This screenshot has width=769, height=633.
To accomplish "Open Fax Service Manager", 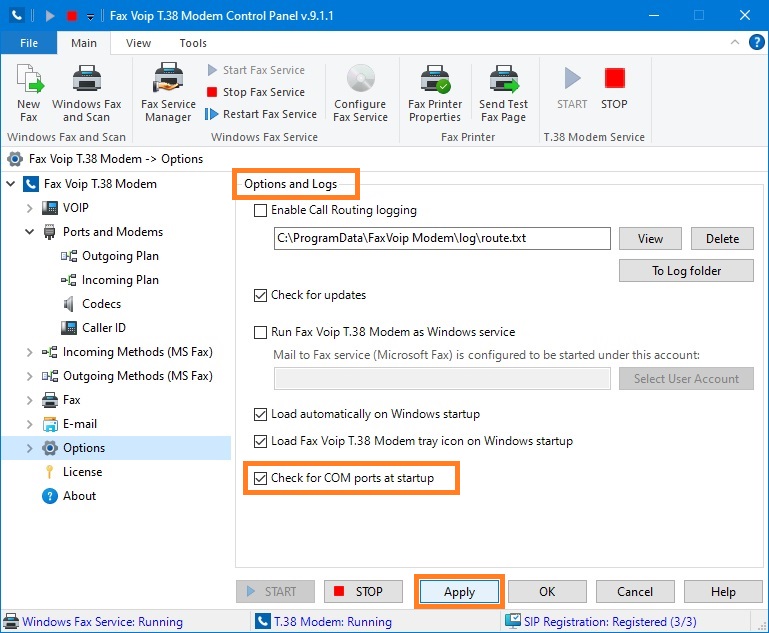I will [168, 93].
